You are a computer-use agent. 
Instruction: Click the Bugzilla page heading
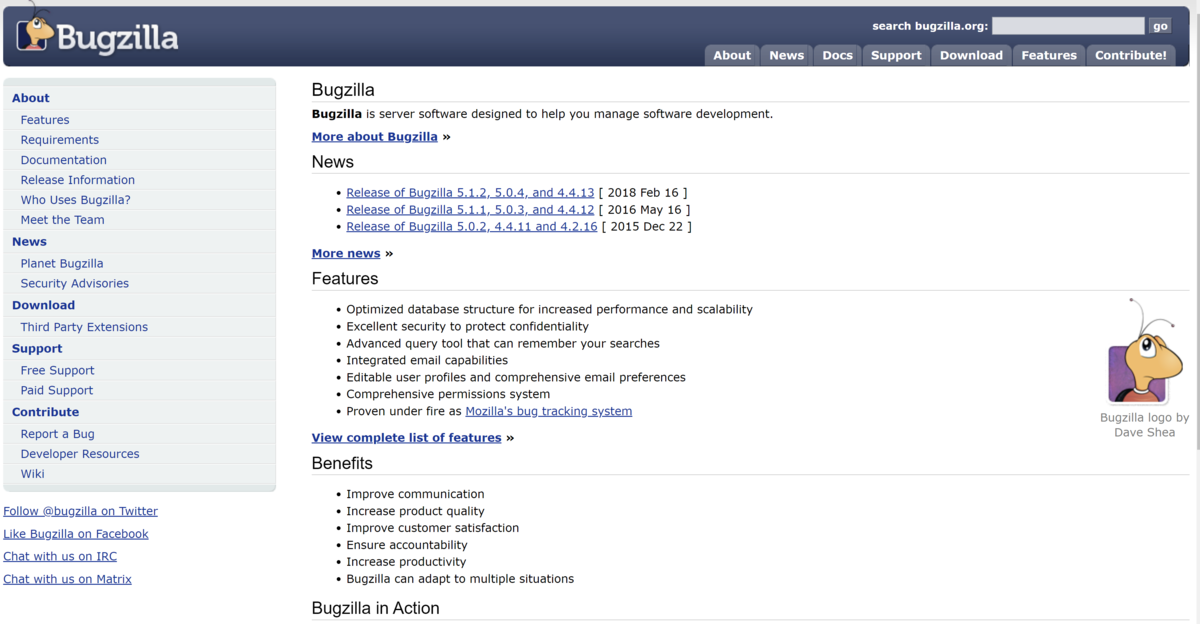pyautogui.click(x=343, y=90)
